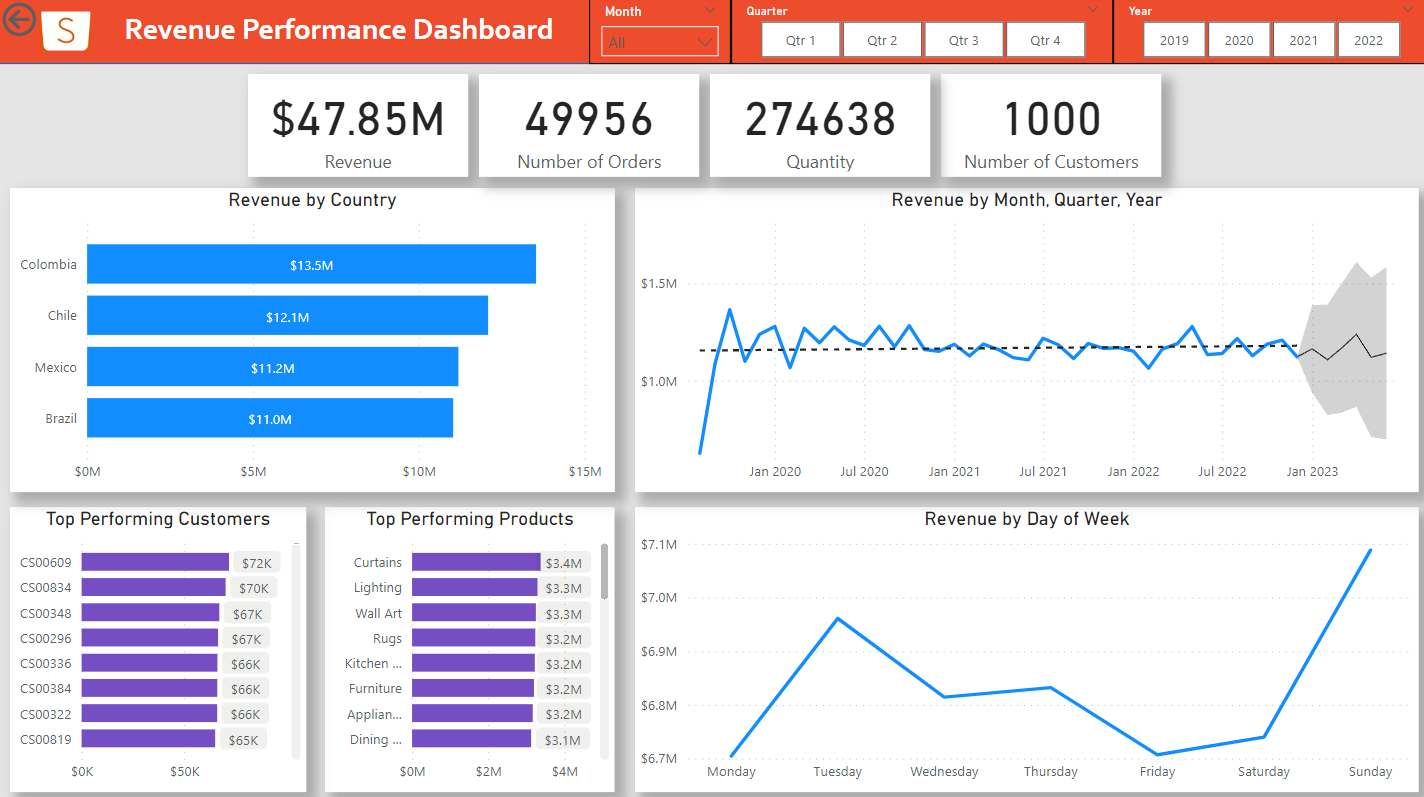Select the Qtr 2 button
Image resolution: width=1424 pixels, height=797 pixels.
pyautogui.click(x=882, y=39)
